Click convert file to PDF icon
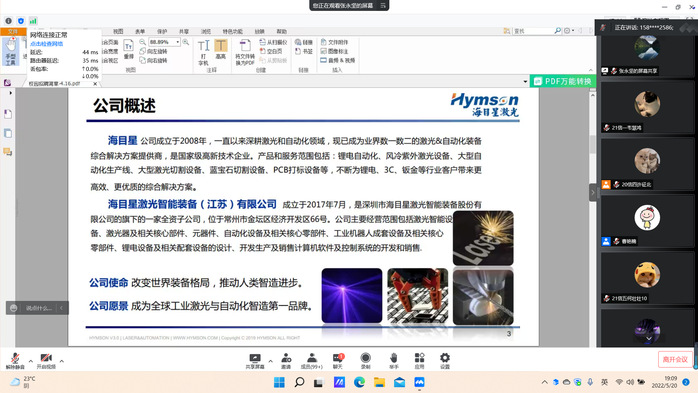698x393 pixels. tap(245, 52)
